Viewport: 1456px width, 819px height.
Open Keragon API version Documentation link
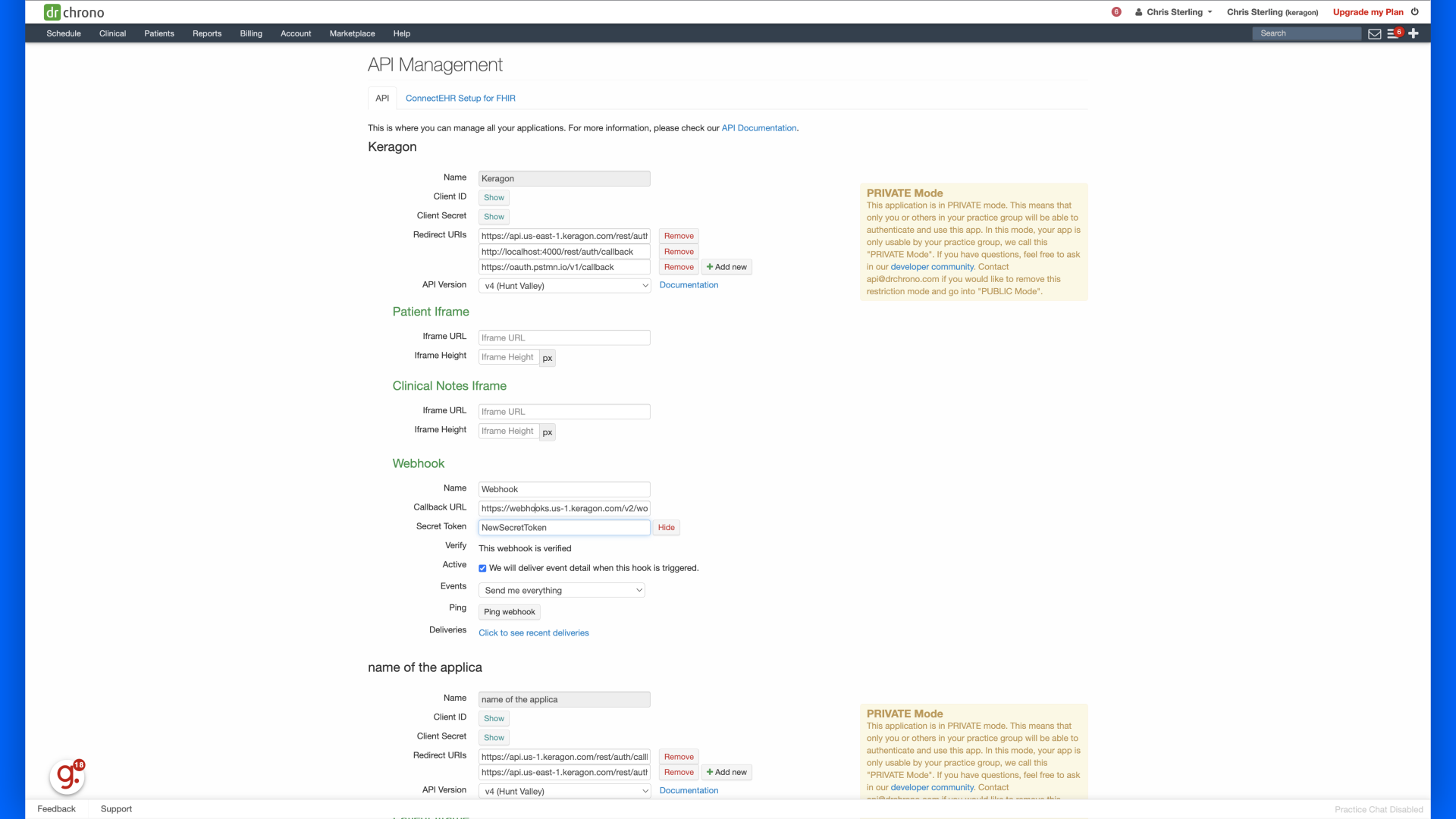click(689, 285)
